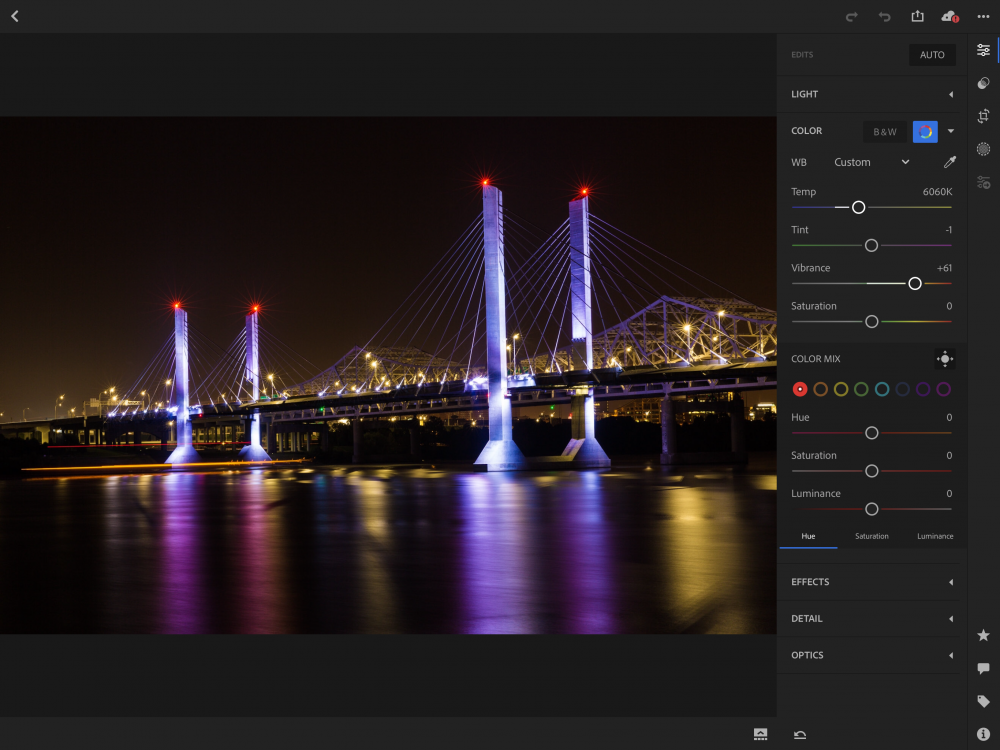Toggle B&W color treatment

pos(885,131)
